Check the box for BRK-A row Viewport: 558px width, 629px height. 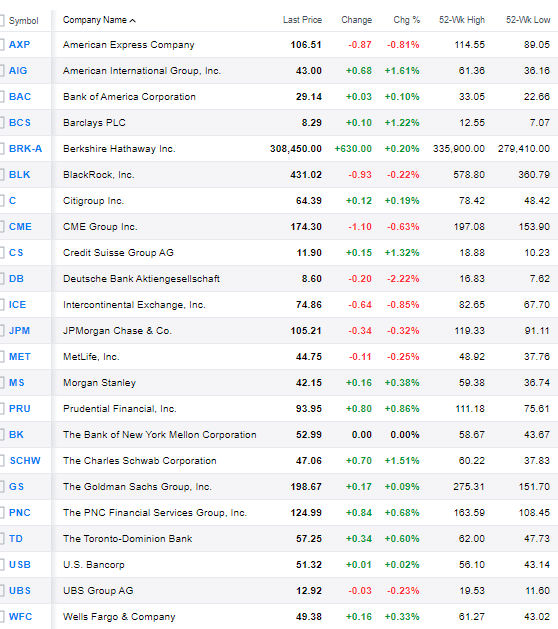coord(2,149)
